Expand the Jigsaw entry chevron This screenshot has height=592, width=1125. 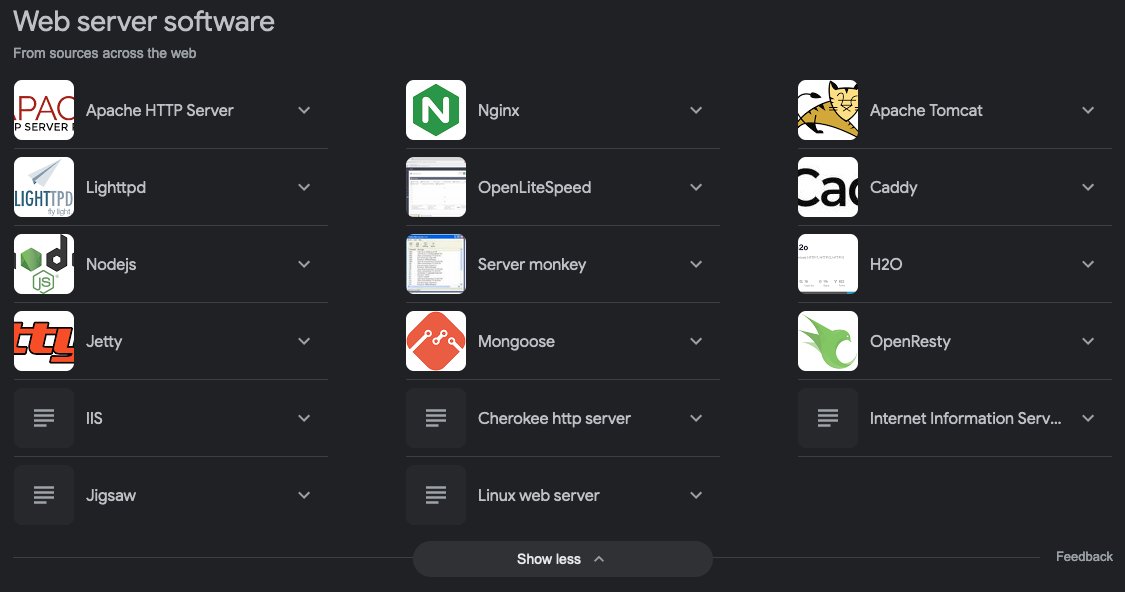tap(304, 495)
